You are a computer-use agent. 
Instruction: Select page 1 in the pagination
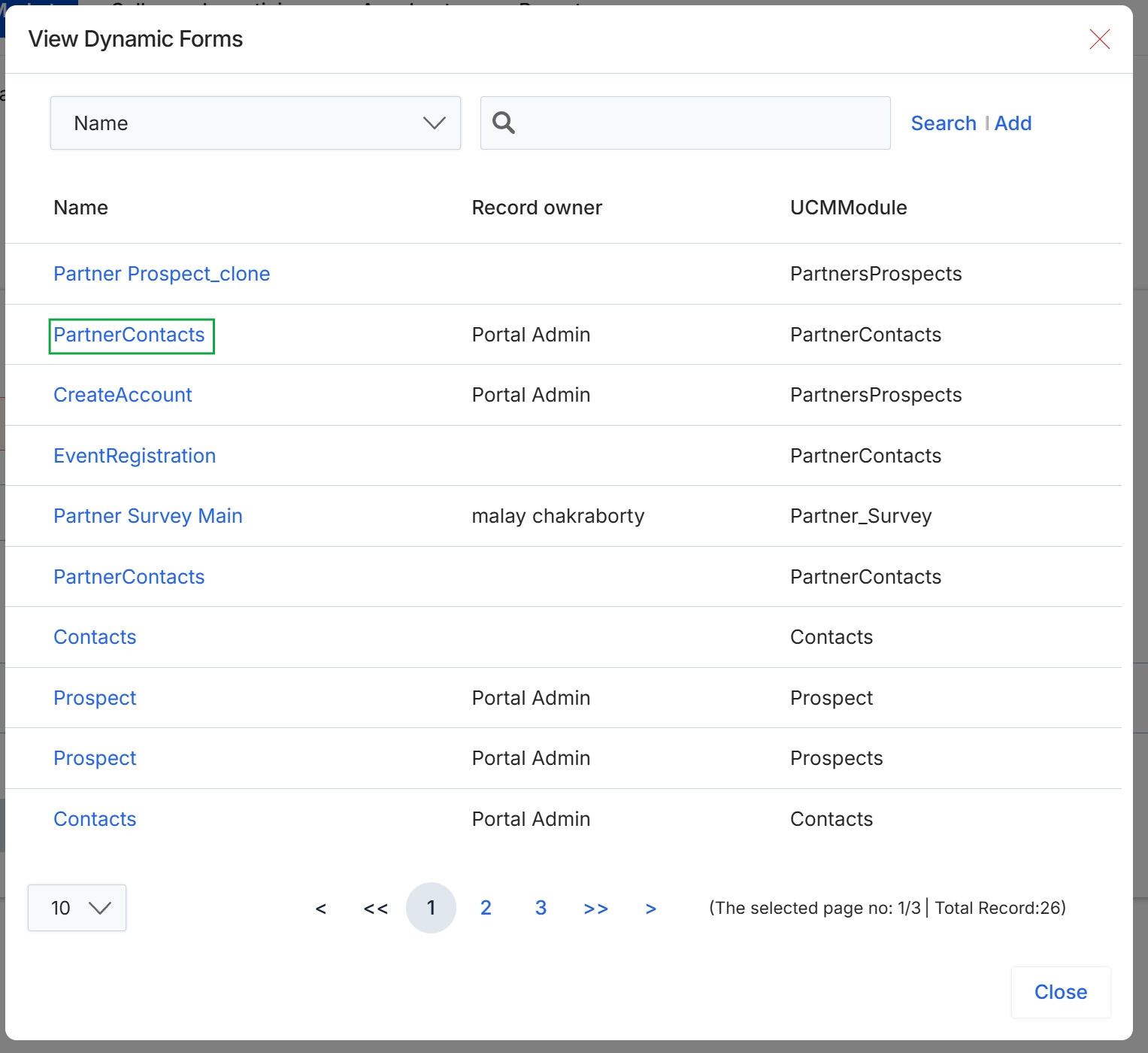(x=431, y=908)
